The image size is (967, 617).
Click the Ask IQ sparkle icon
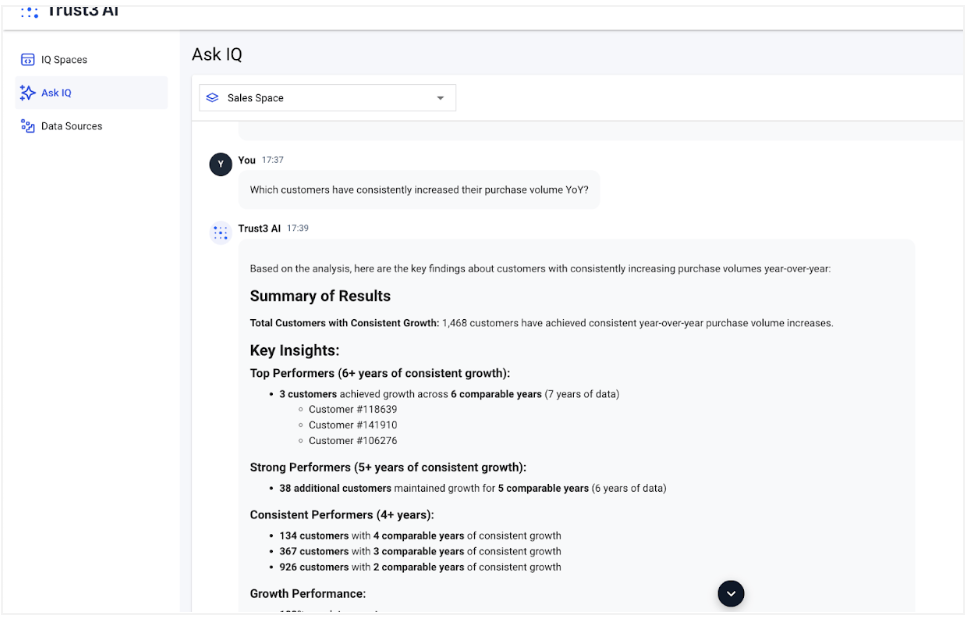tap(28, 93)
